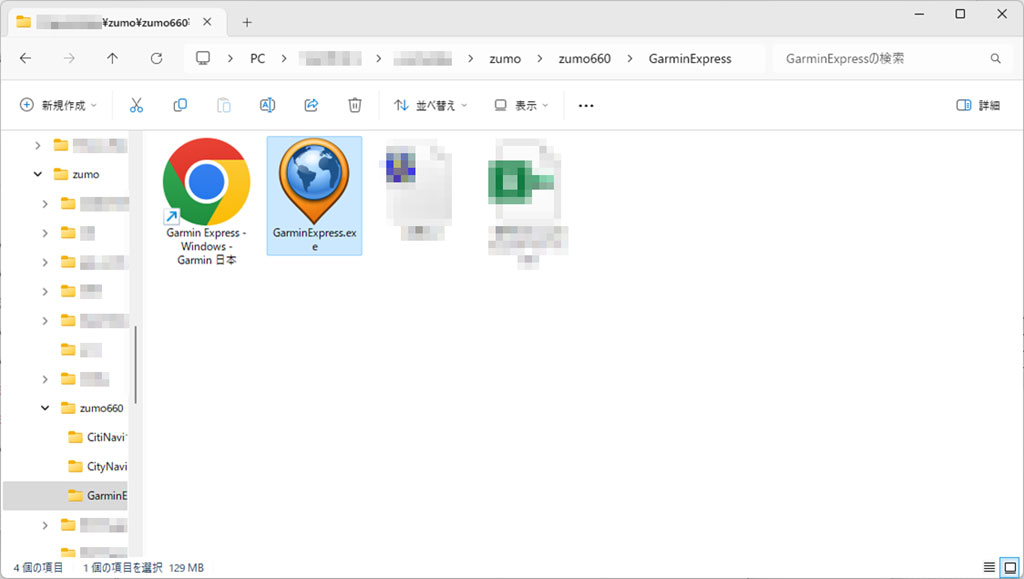Click the navigation pane scrollbar

click(x=135, y=364)
